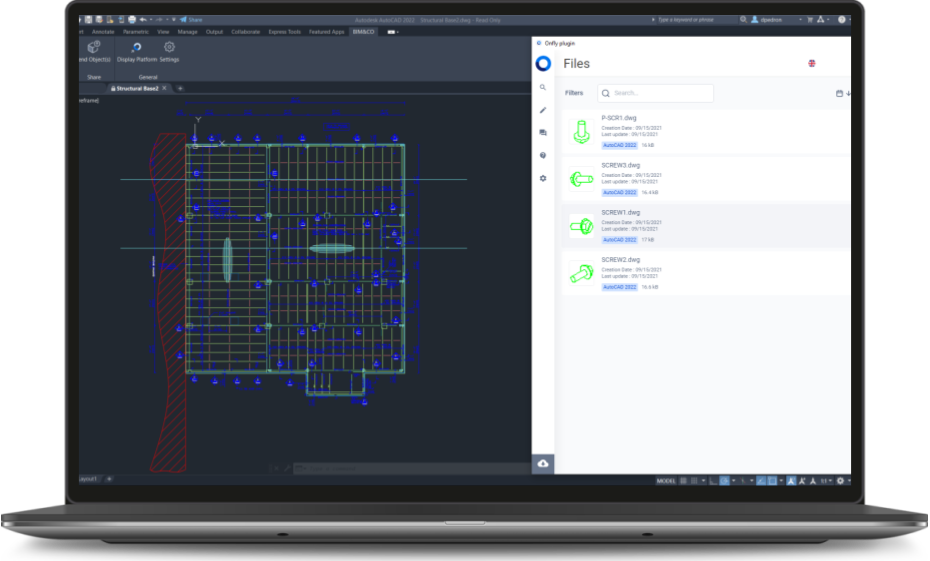Open the plugin sidebar settings gear
The image size is (930, 561).
(543, 178)
